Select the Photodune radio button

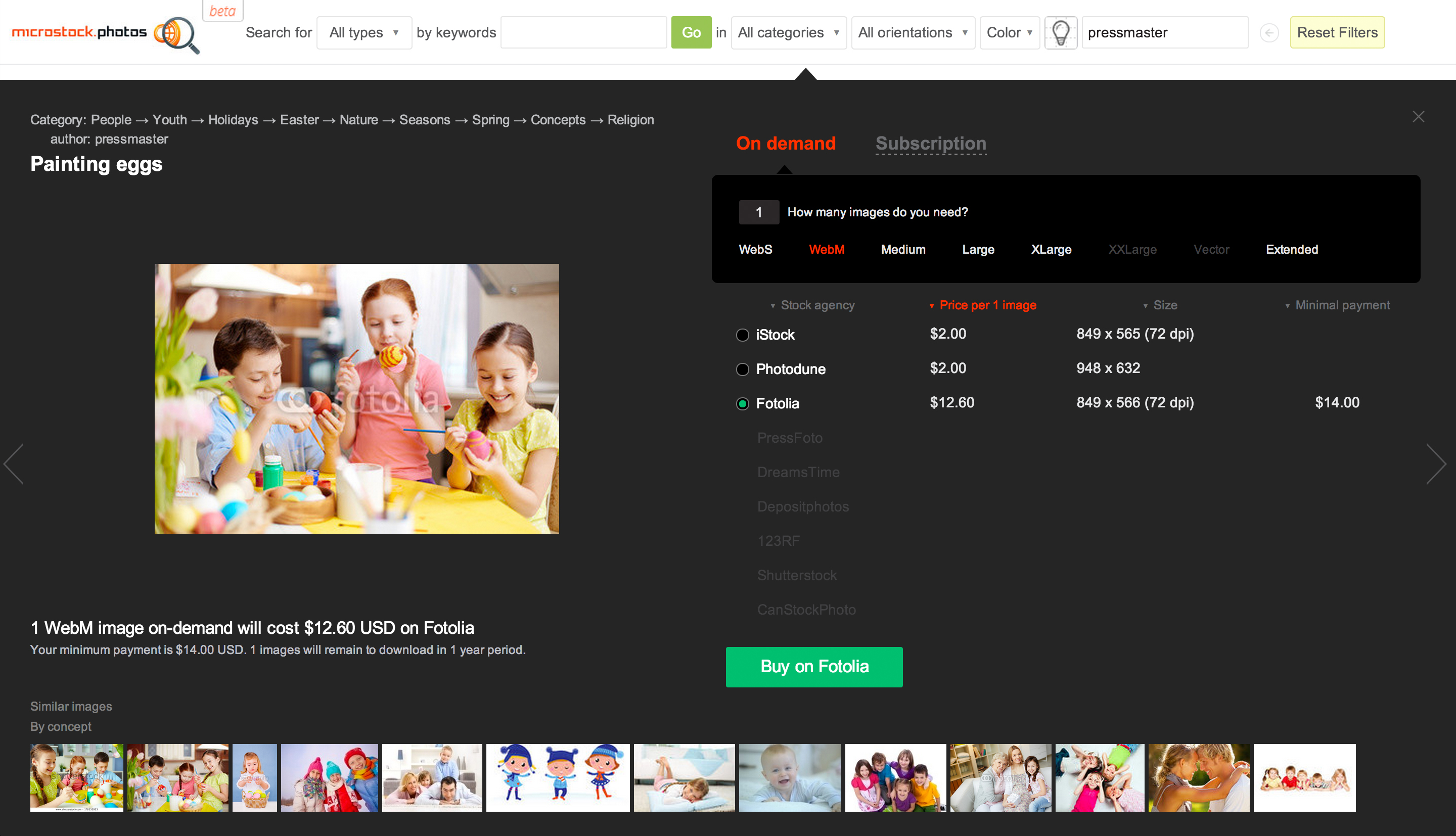(x=742, y=369)
